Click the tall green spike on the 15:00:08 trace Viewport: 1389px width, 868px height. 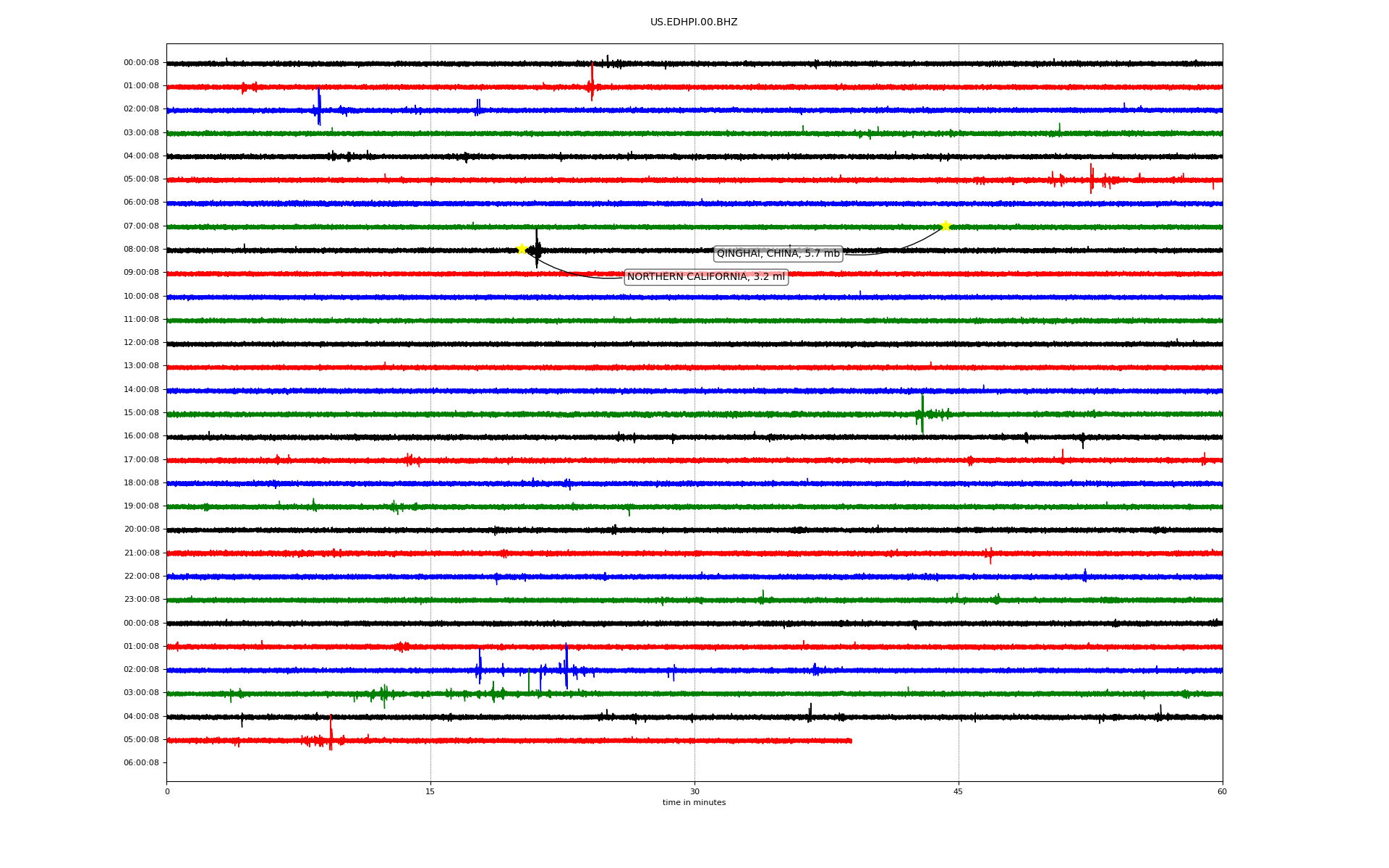point(922,413)
